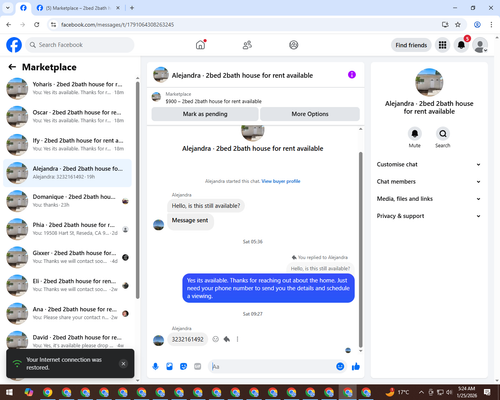Reload the browser page

point(37,25)
